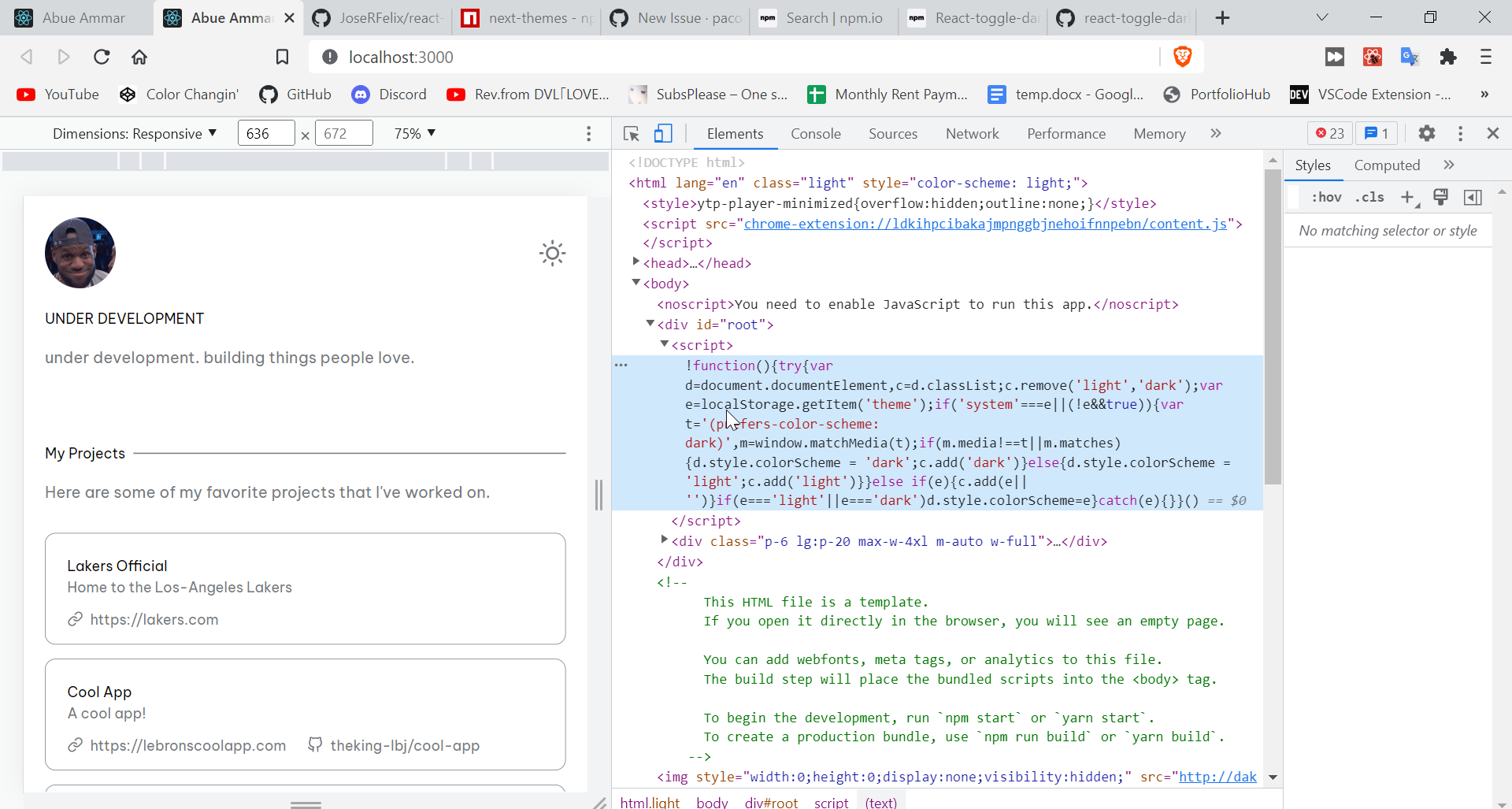Open the 75% zoom dropdown
Image resolution: width=1512 pixels, height=809 pixels.
(x=415, y=134)
